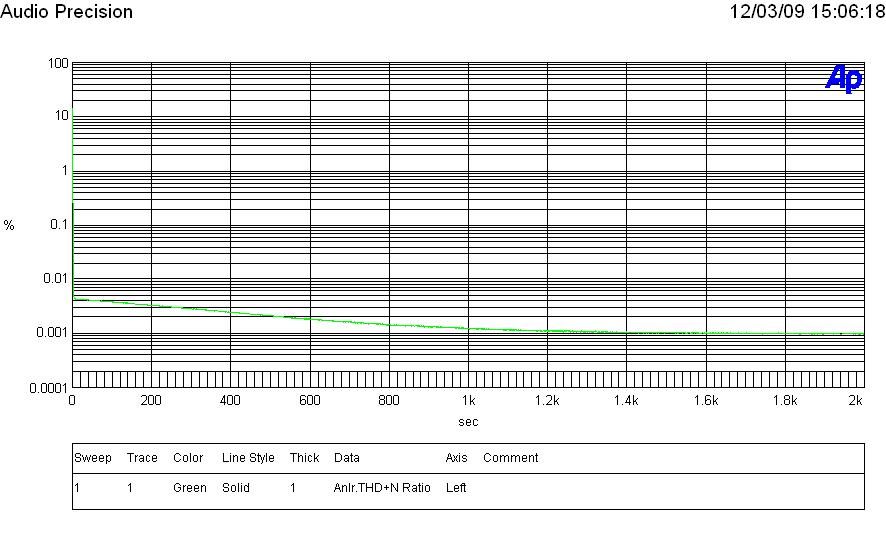The height and width of the screenshot is (534, 886).
Task: Click the 'Sweep' column header in legend
Action: 93,458
